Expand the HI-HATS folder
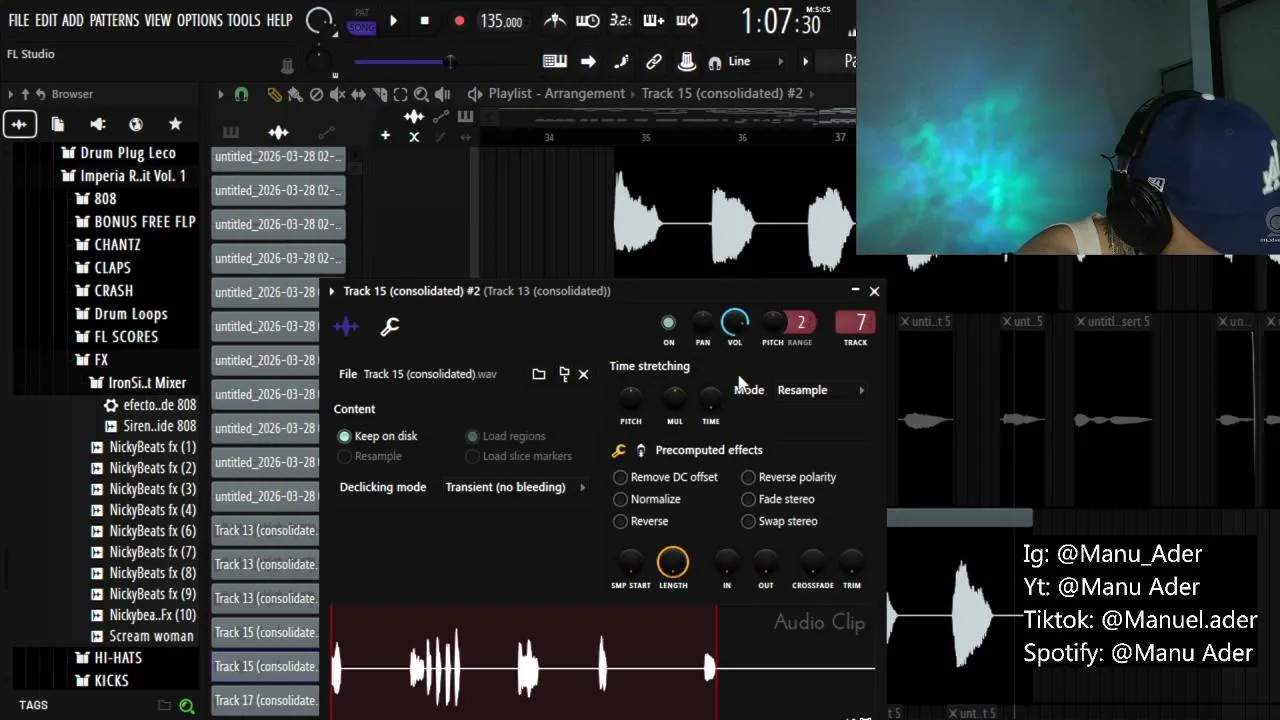Viewport: 1280px width, 720px height. coord(109,658)
